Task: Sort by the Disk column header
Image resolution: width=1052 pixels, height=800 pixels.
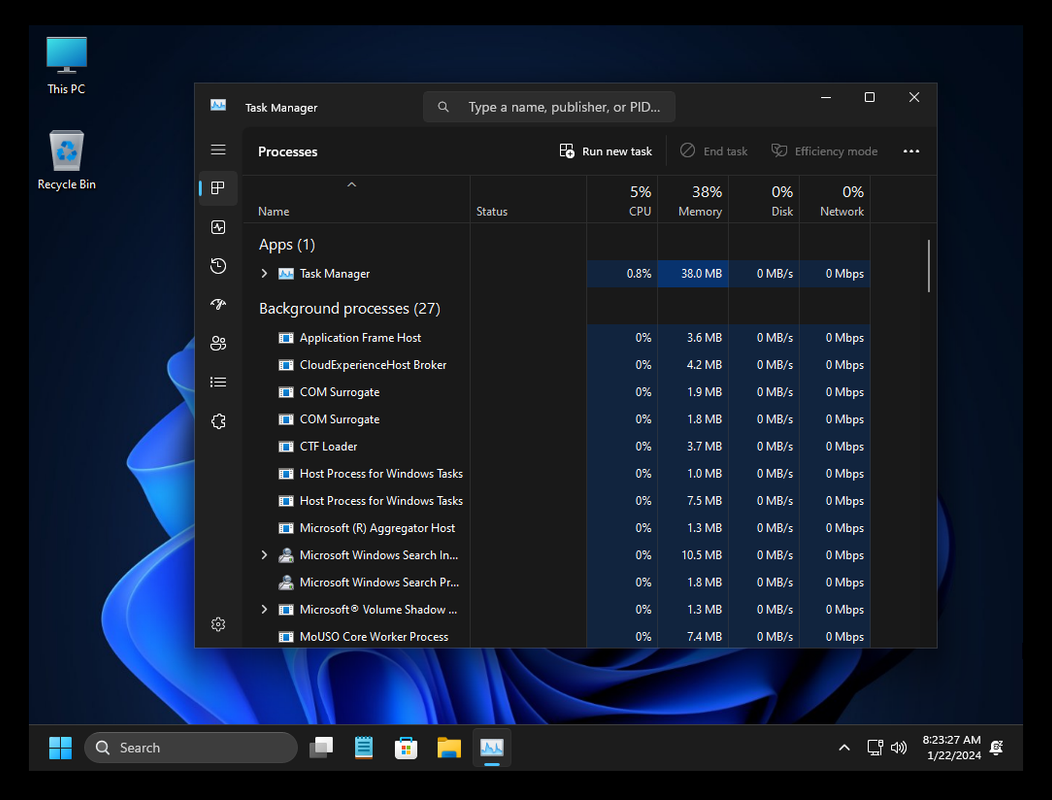Action: tap(764, 201)
